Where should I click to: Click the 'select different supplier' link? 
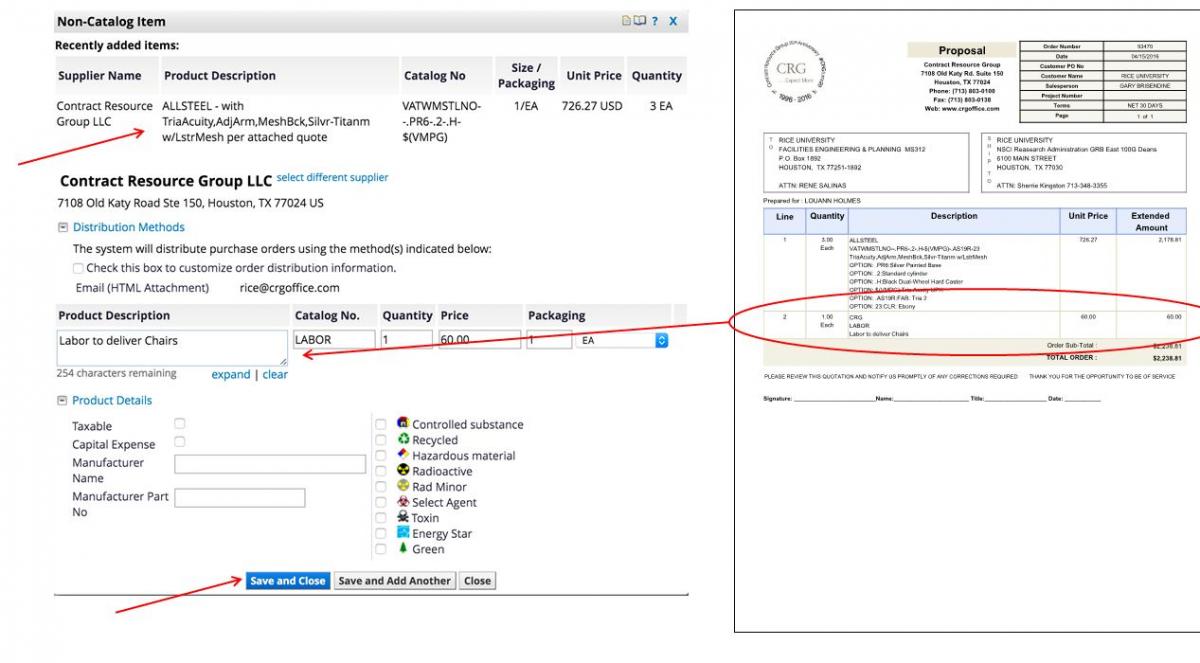(332, 178)
